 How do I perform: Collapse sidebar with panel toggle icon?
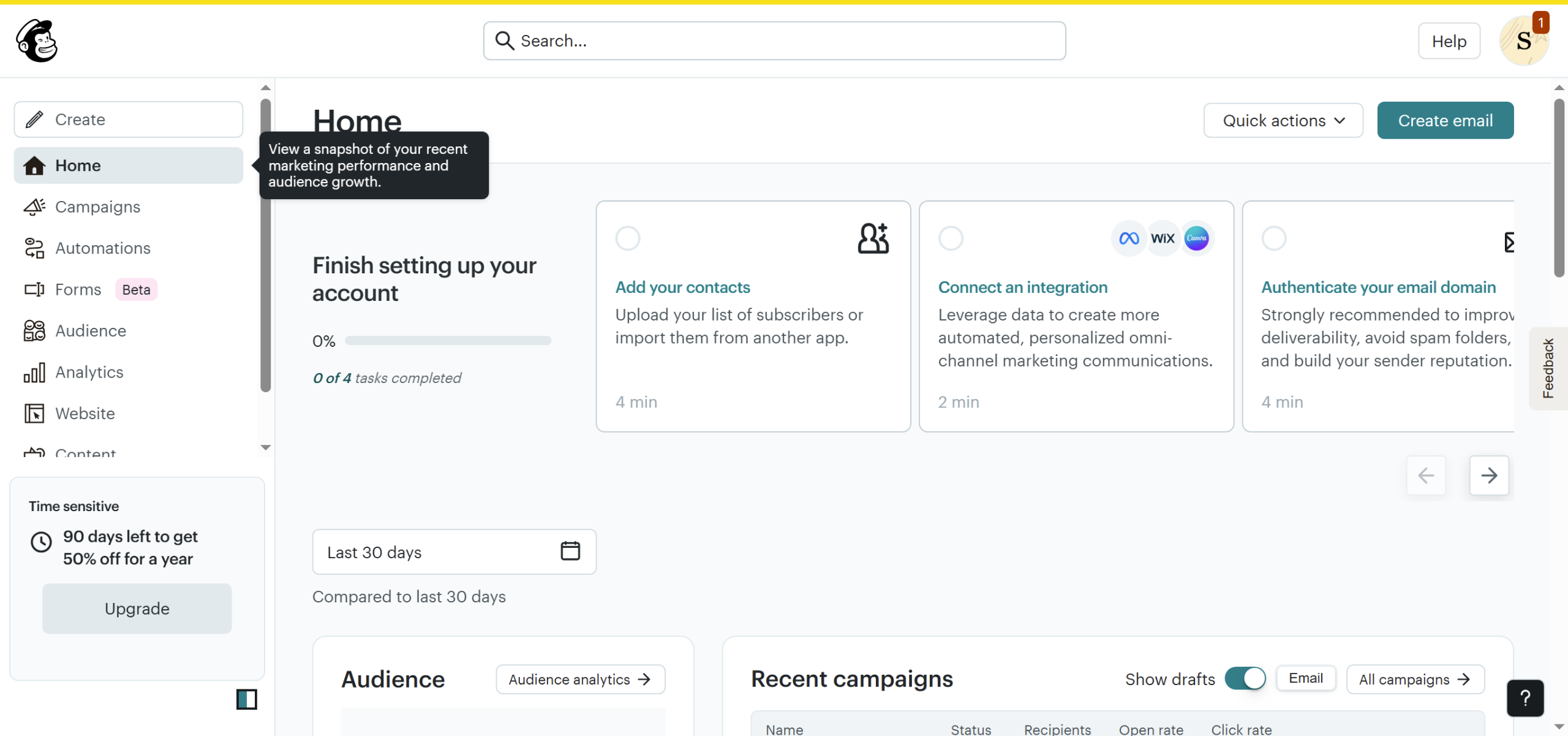click(246, 699)
